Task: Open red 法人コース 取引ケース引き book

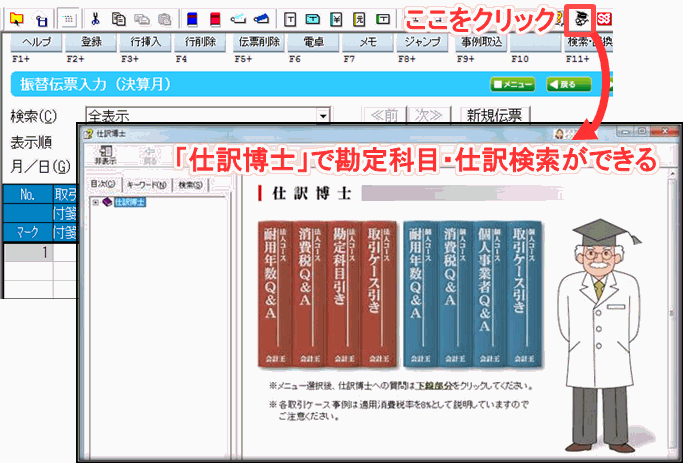Action: click(379, 294)
